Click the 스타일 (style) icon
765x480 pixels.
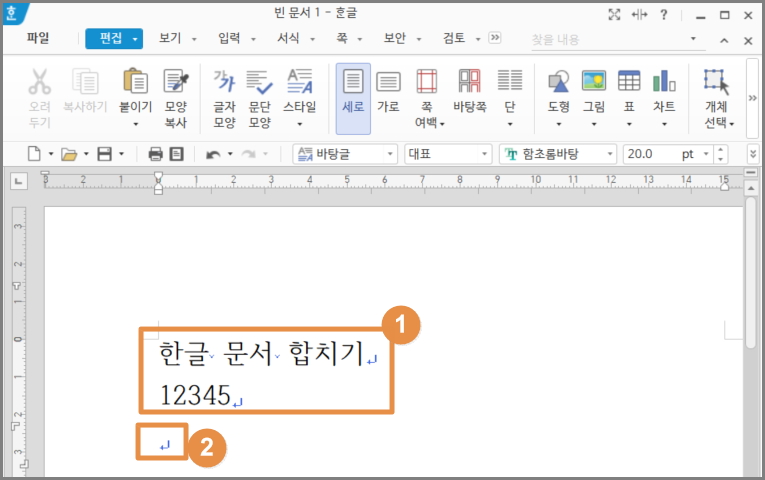pyautogui.click(x=300, y=81)
